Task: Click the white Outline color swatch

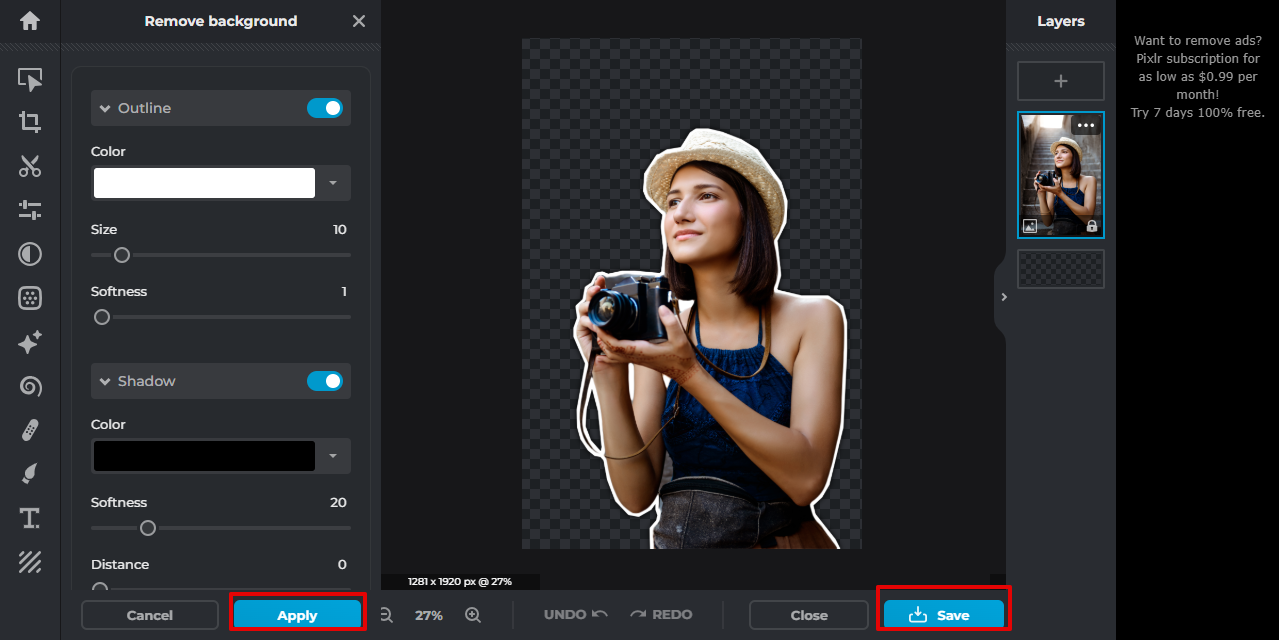Action: [x=204, y=183]
